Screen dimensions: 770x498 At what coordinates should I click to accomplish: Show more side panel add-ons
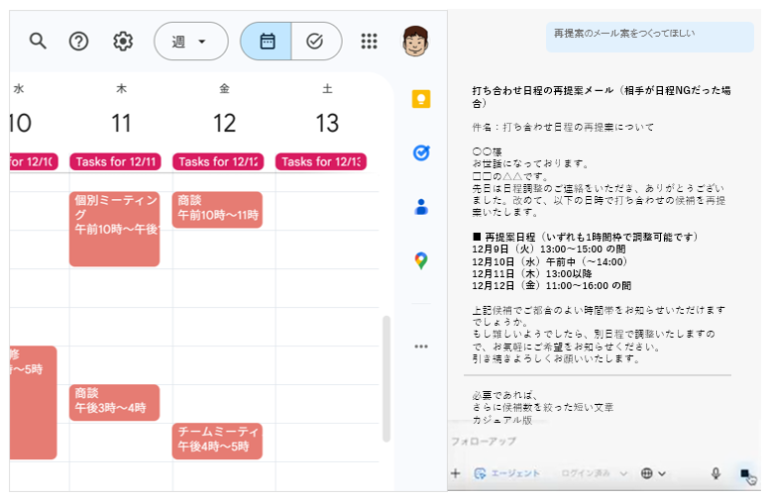click(x=421, y=347)
